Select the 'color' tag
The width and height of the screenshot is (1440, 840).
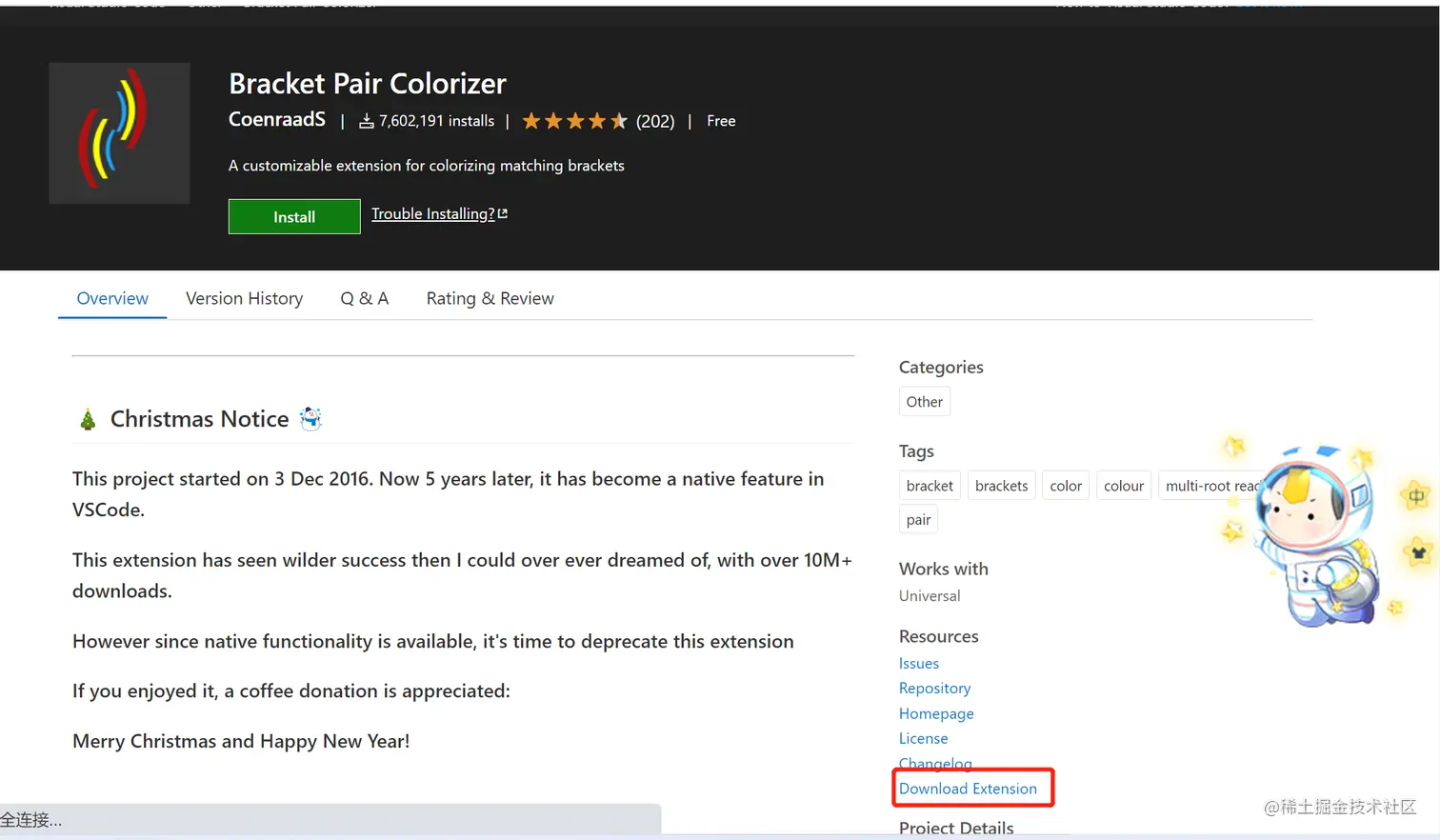click(x=1066, y=486)
